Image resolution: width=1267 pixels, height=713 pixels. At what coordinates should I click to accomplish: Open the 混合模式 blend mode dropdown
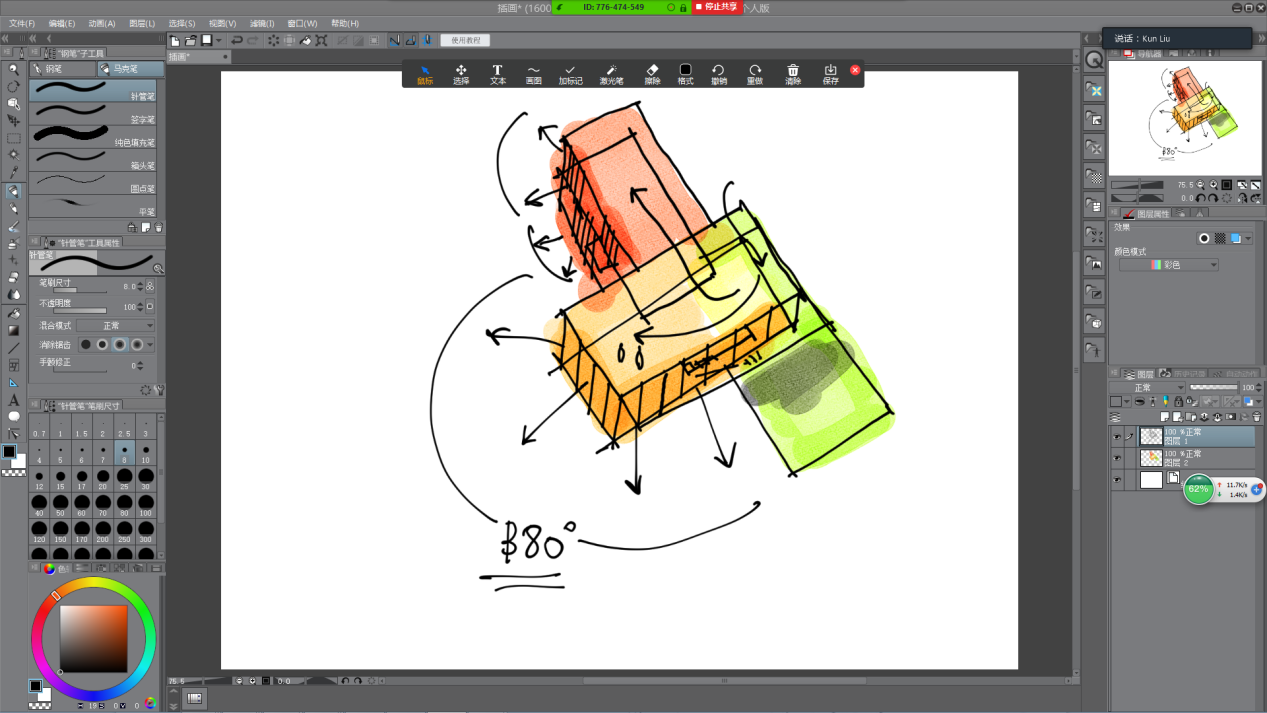click(115, 326)
